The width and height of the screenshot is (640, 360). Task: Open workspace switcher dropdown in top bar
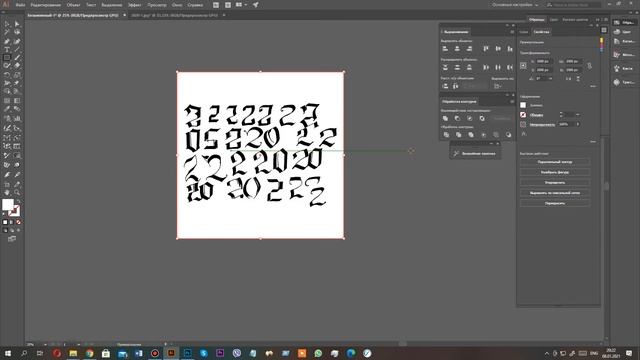tap(515, 5)
